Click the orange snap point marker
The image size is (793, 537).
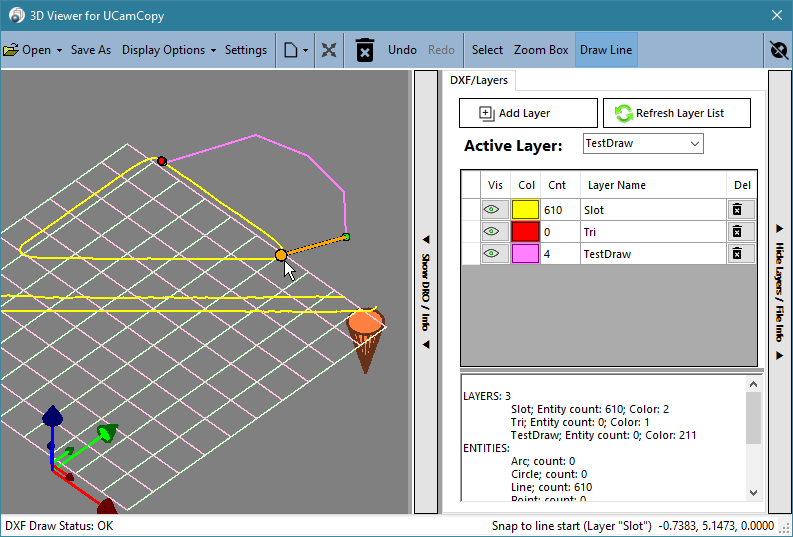point(281,255)
